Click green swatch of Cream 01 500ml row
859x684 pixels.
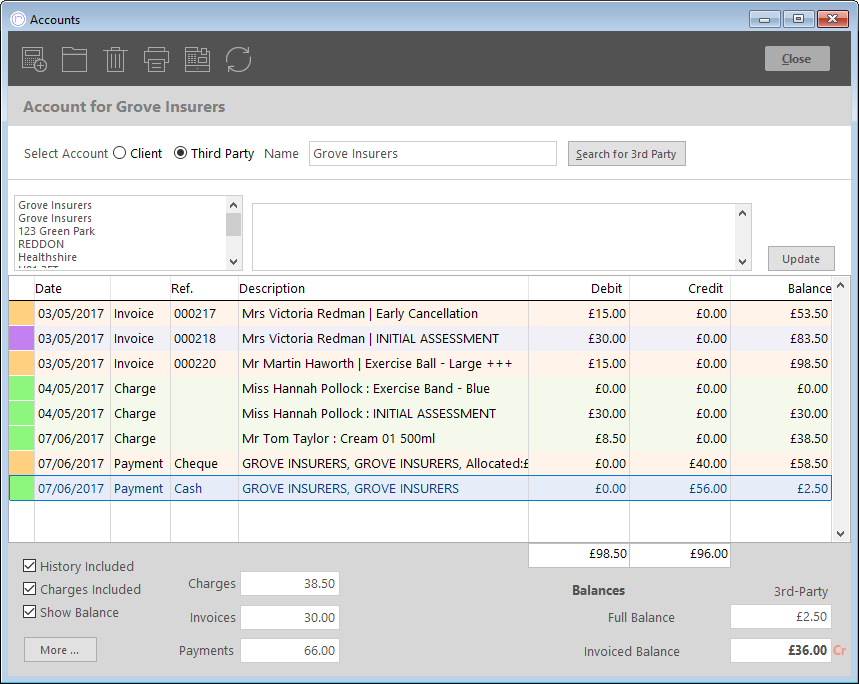pyautogui.click(x=22, y=438)
